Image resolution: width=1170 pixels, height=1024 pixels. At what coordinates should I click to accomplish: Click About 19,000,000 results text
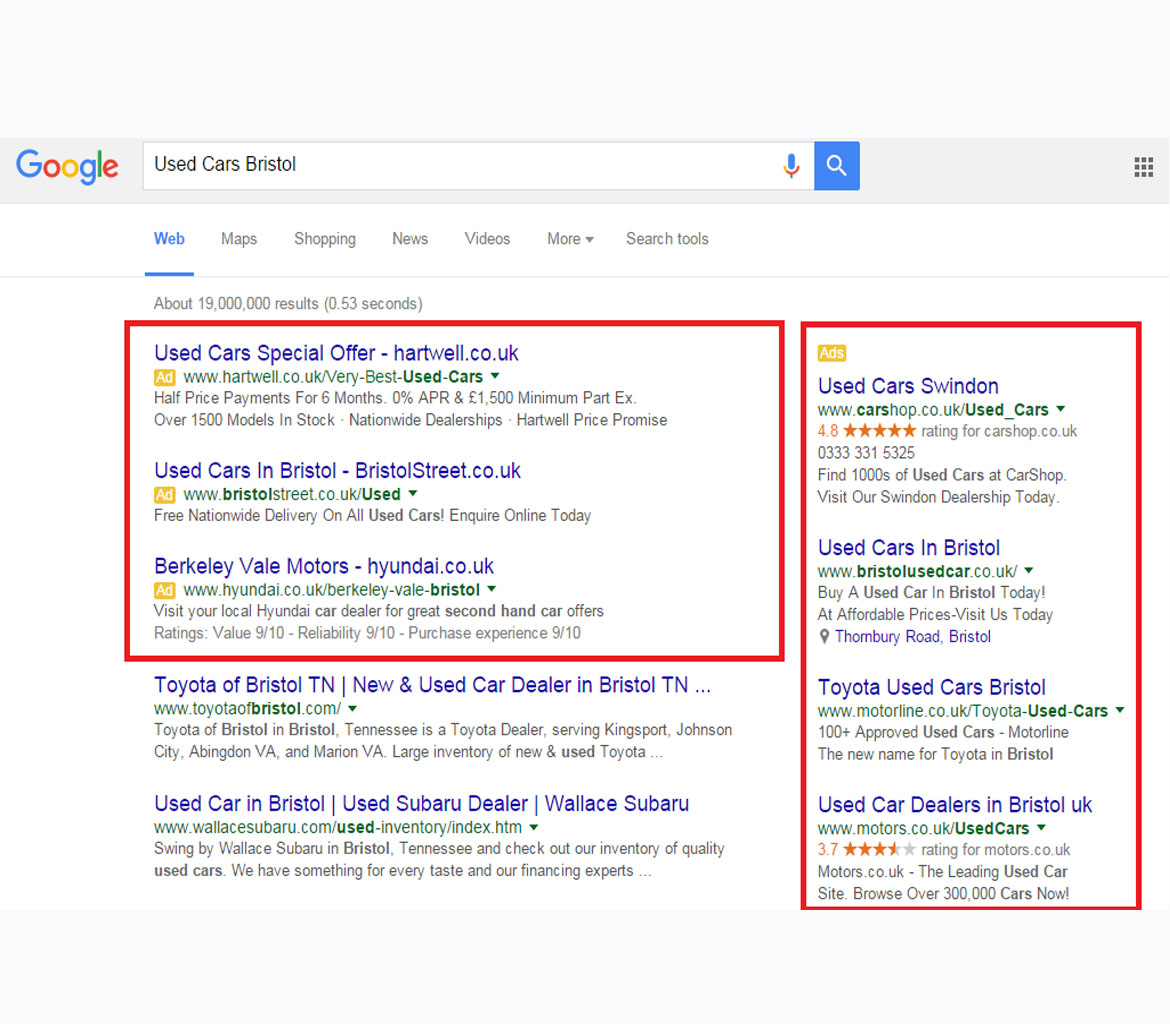288,304
